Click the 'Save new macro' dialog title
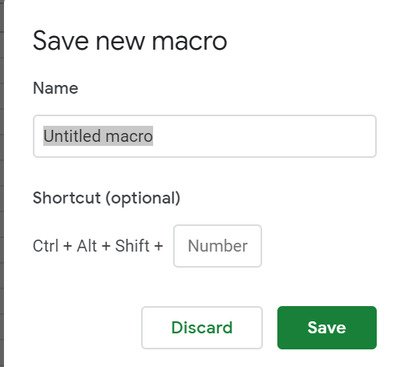Screen dimensions: 400x367 130,41
